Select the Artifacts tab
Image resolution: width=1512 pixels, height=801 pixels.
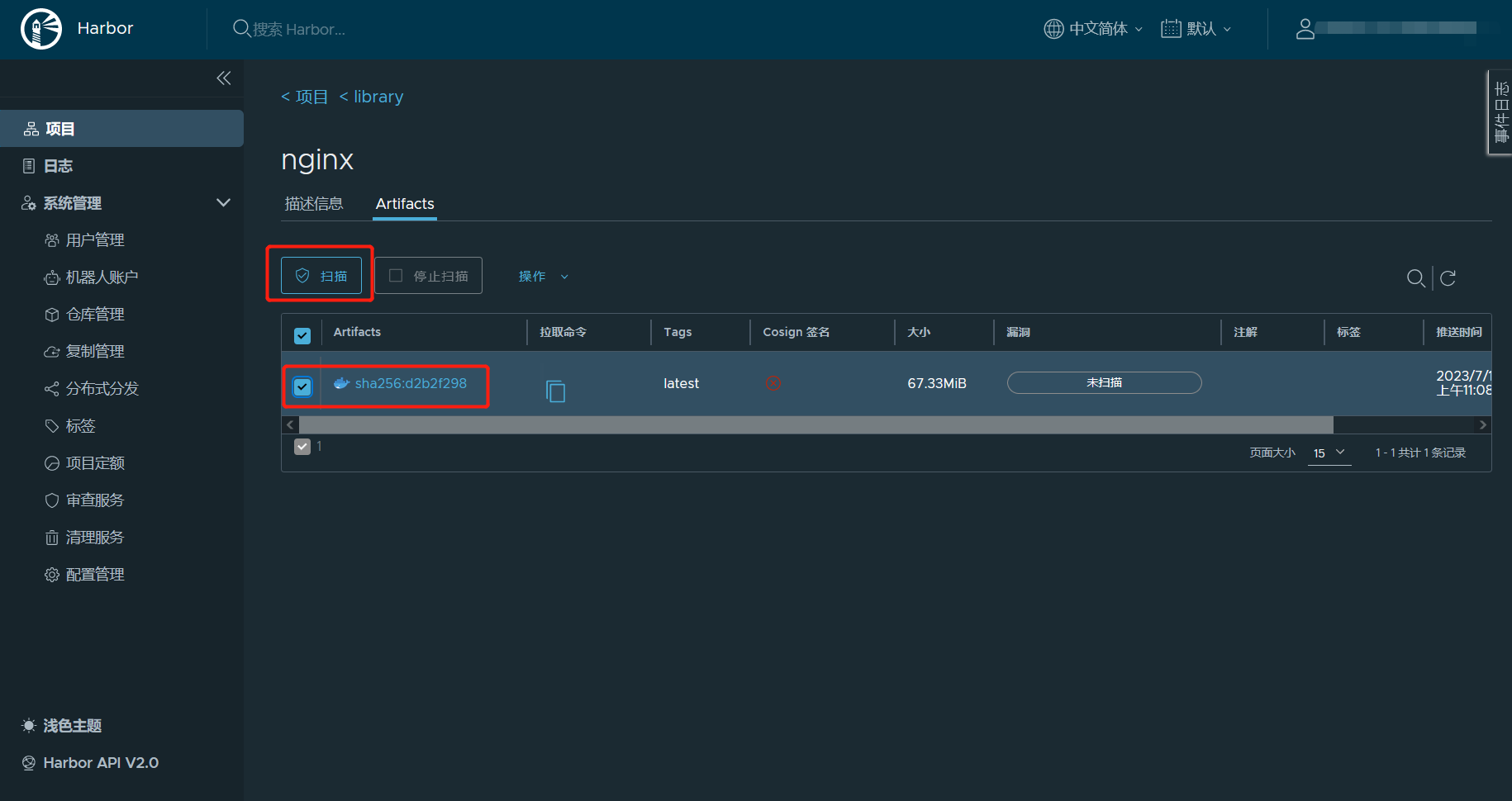coord(405,204)
